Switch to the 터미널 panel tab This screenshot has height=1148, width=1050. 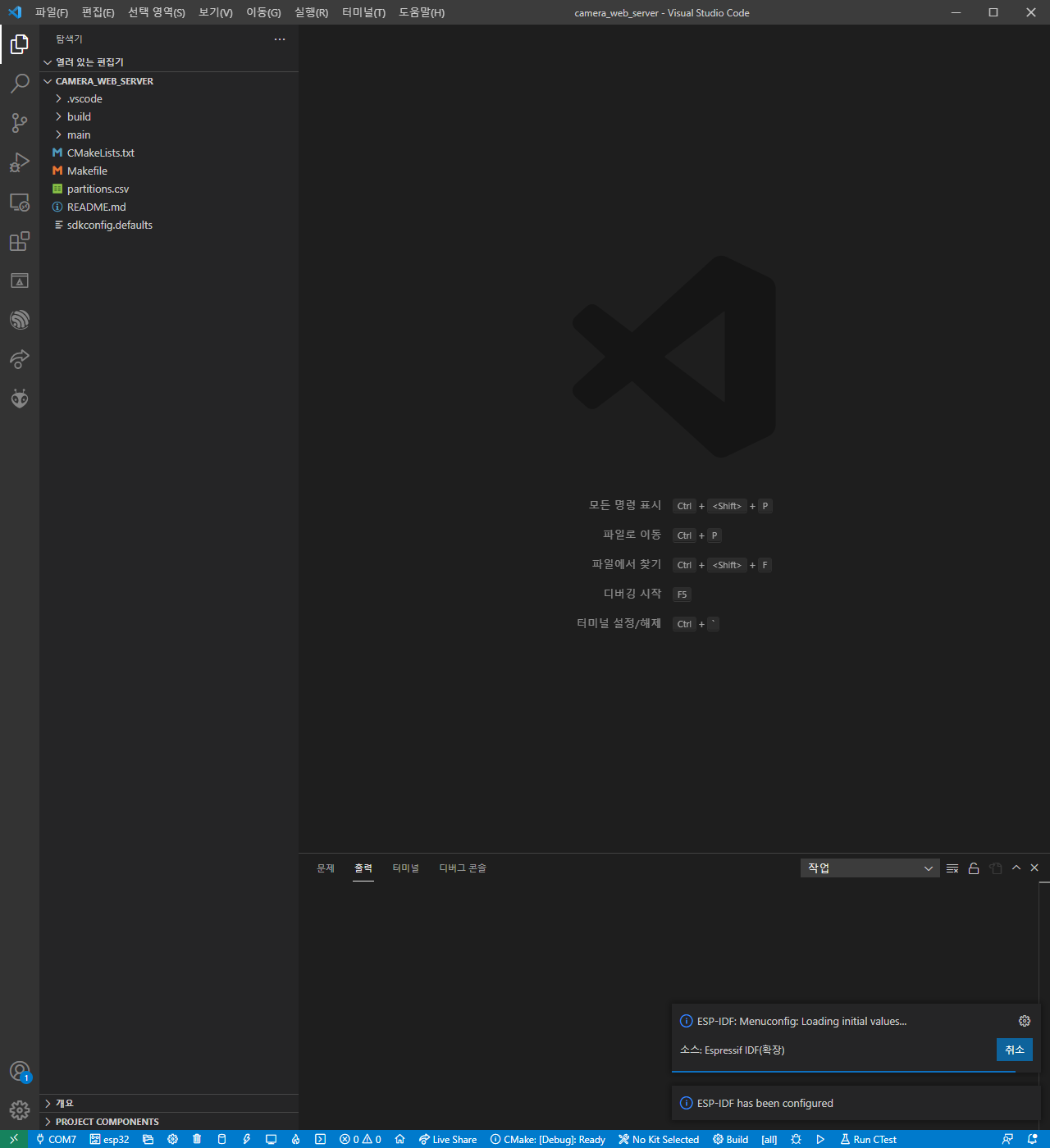[405, 868]
